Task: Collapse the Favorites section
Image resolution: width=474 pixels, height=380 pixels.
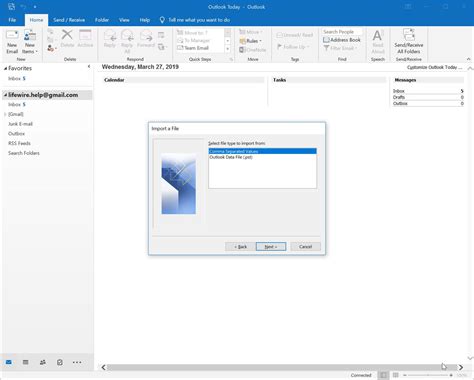Action: (x=5, y=68)
